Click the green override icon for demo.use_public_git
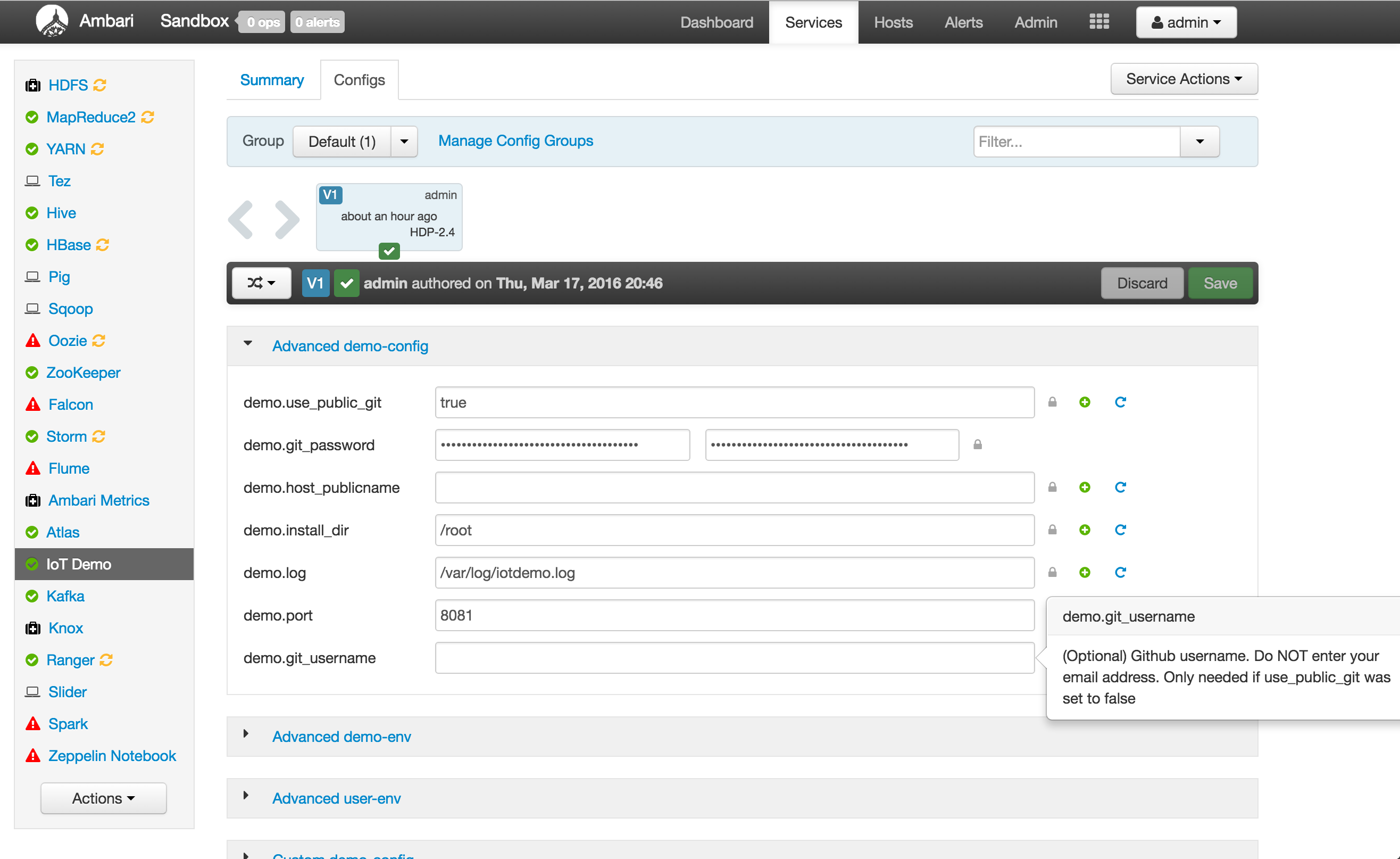Screen dimensions: 1400x859 1084,402
